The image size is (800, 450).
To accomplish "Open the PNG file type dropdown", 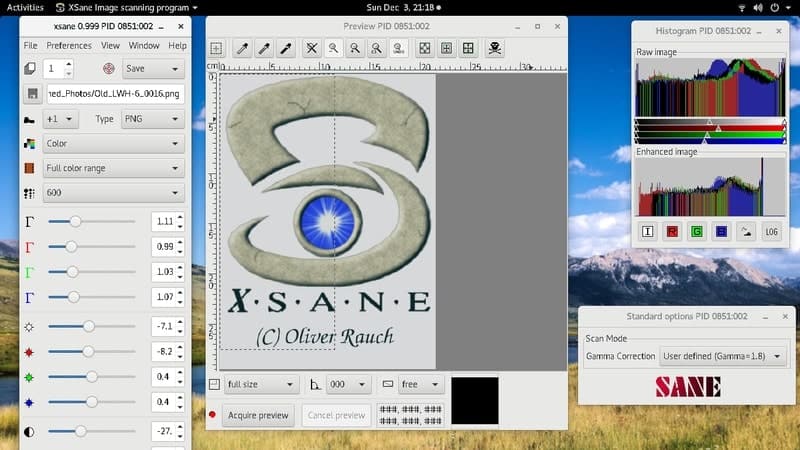I will (x=153, y=119).
